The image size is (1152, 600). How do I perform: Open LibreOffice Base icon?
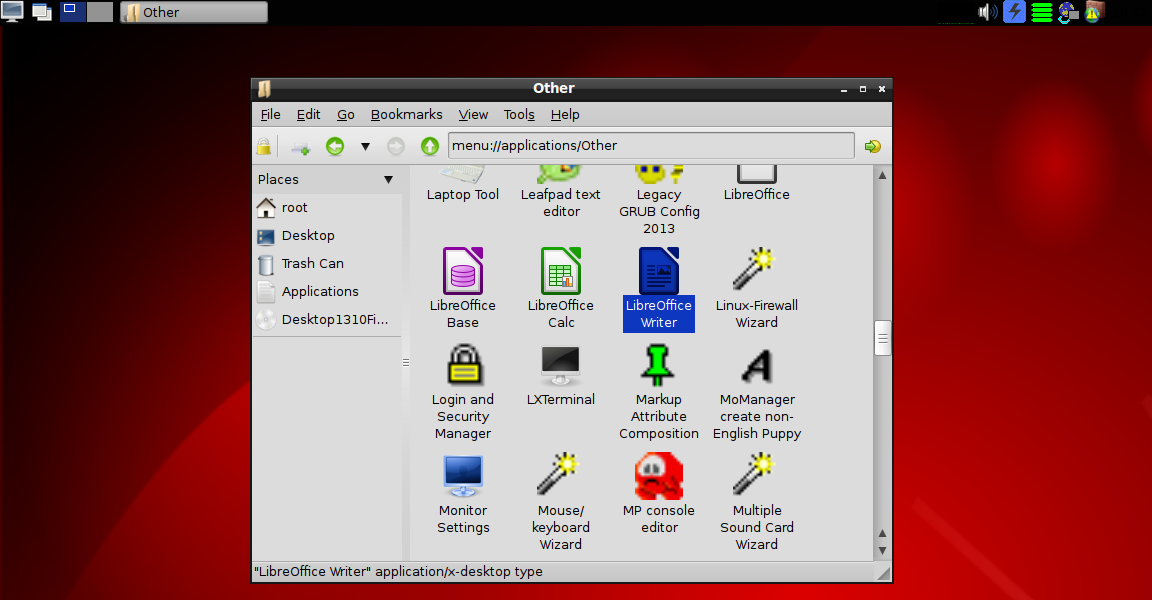point(463,271)
